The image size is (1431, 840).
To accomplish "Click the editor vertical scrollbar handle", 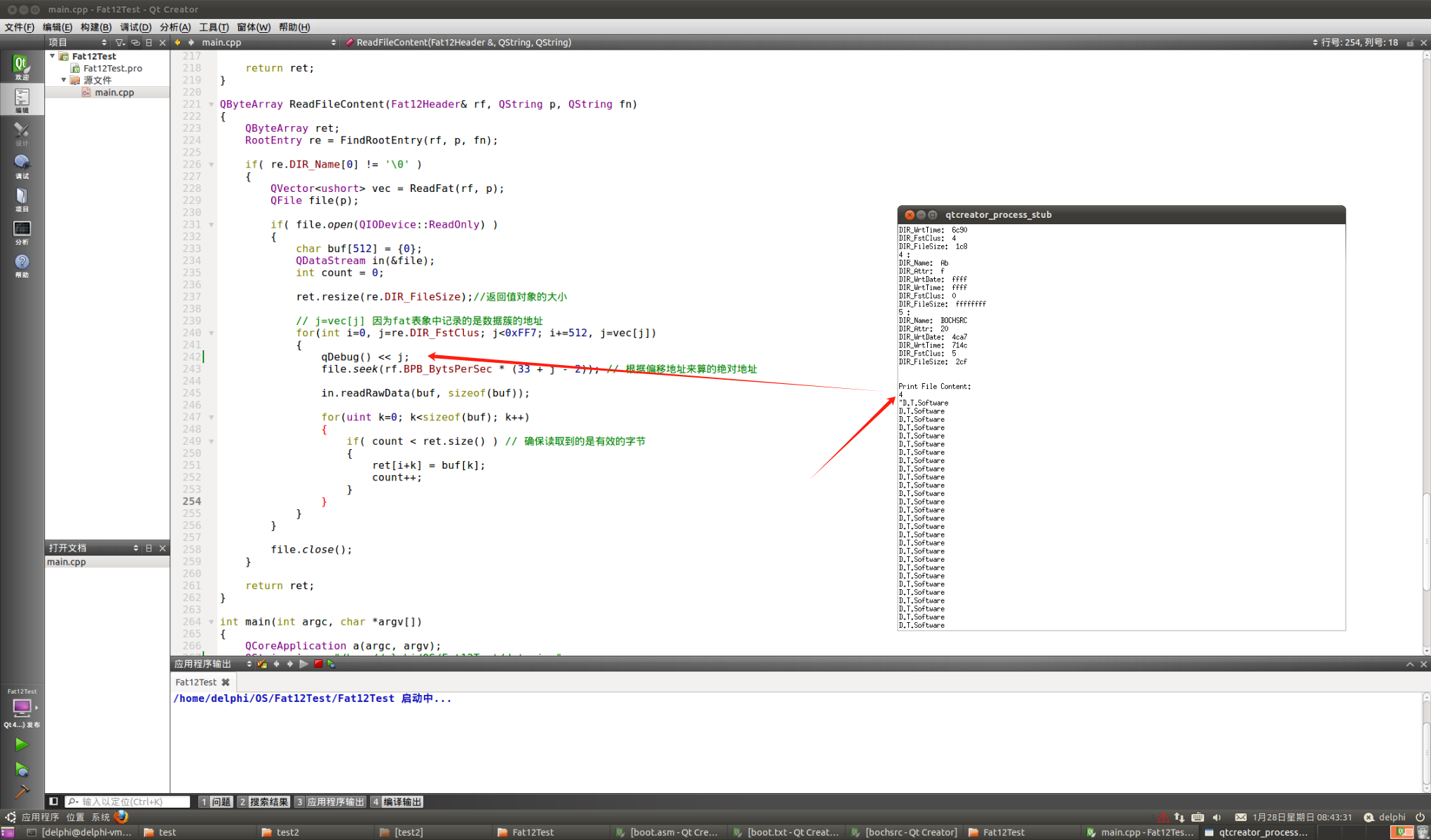I will click(1425, 543).
